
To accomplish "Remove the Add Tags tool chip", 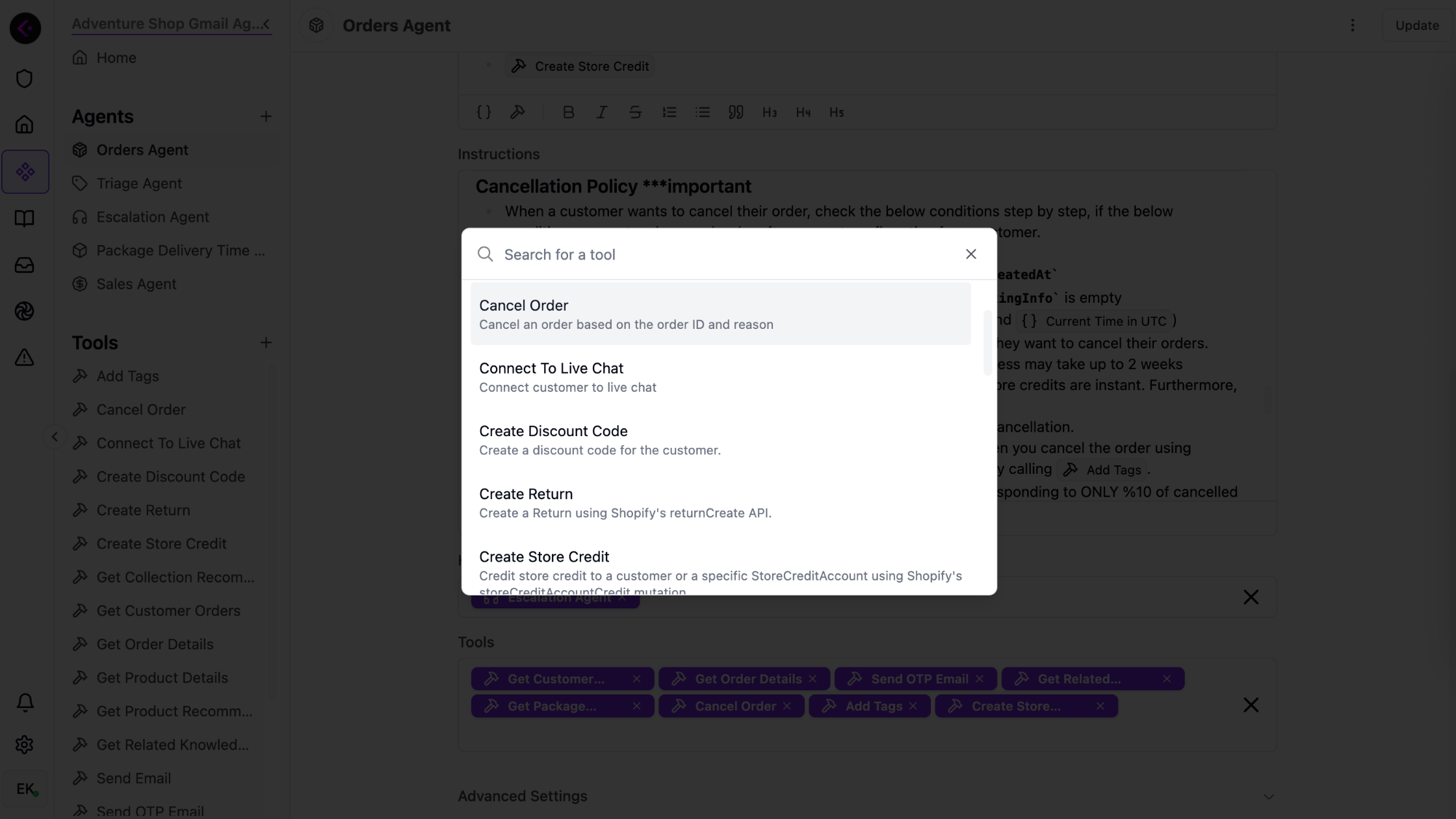I will point(913,706).
